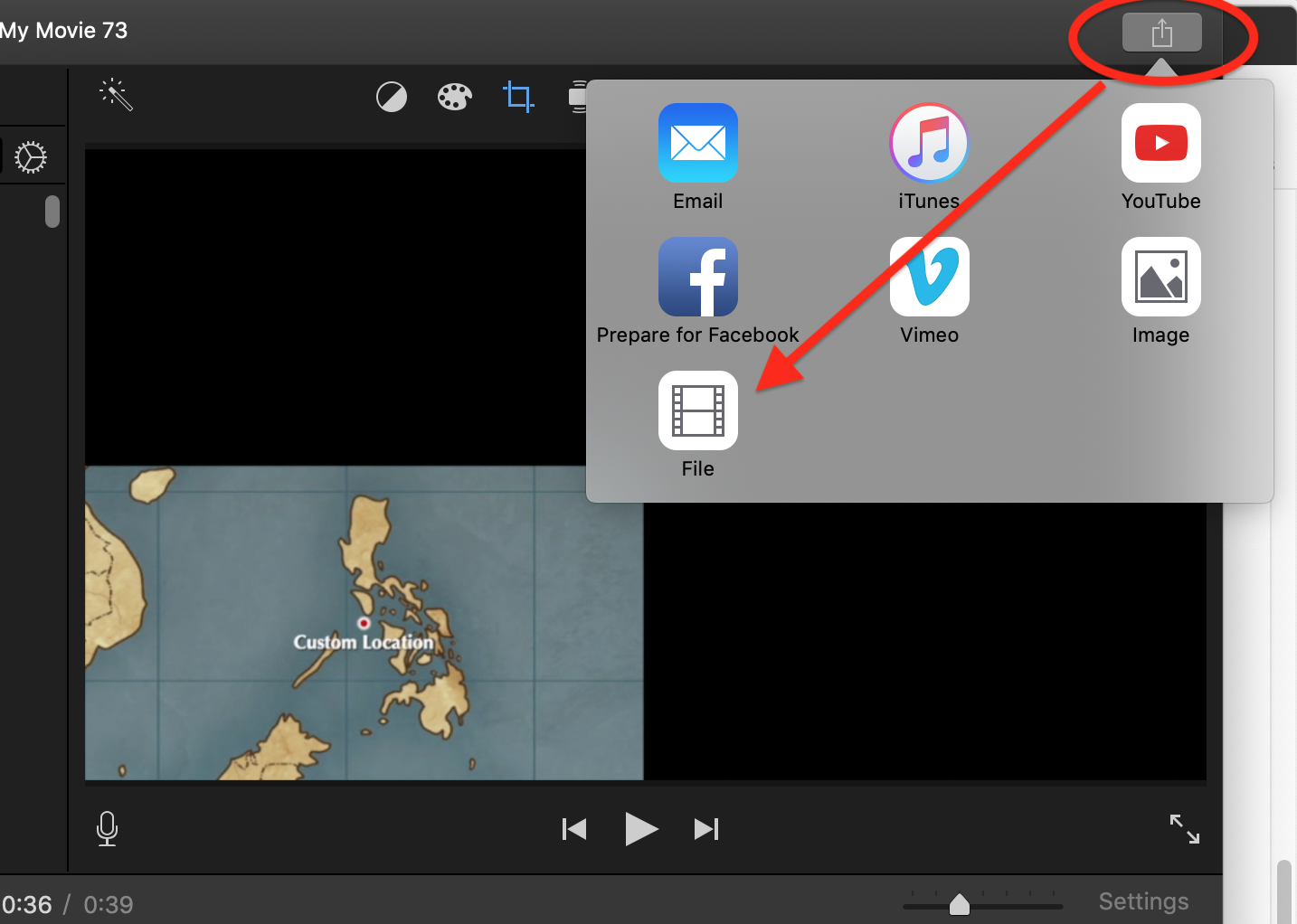Open the color balance tool

392,96
